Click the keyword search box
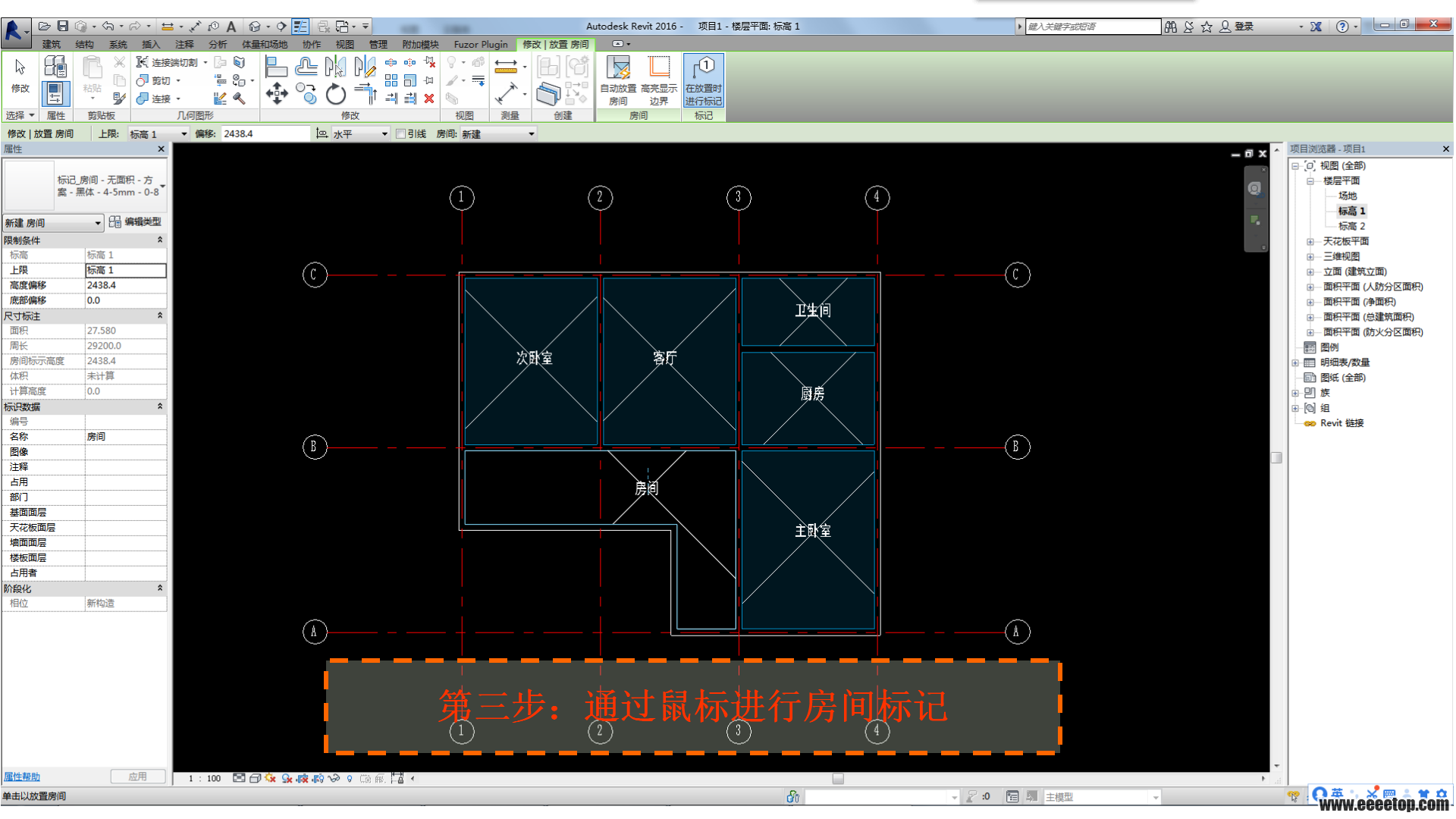The height and width of the screenshot is (819, 1456). 1093,27
